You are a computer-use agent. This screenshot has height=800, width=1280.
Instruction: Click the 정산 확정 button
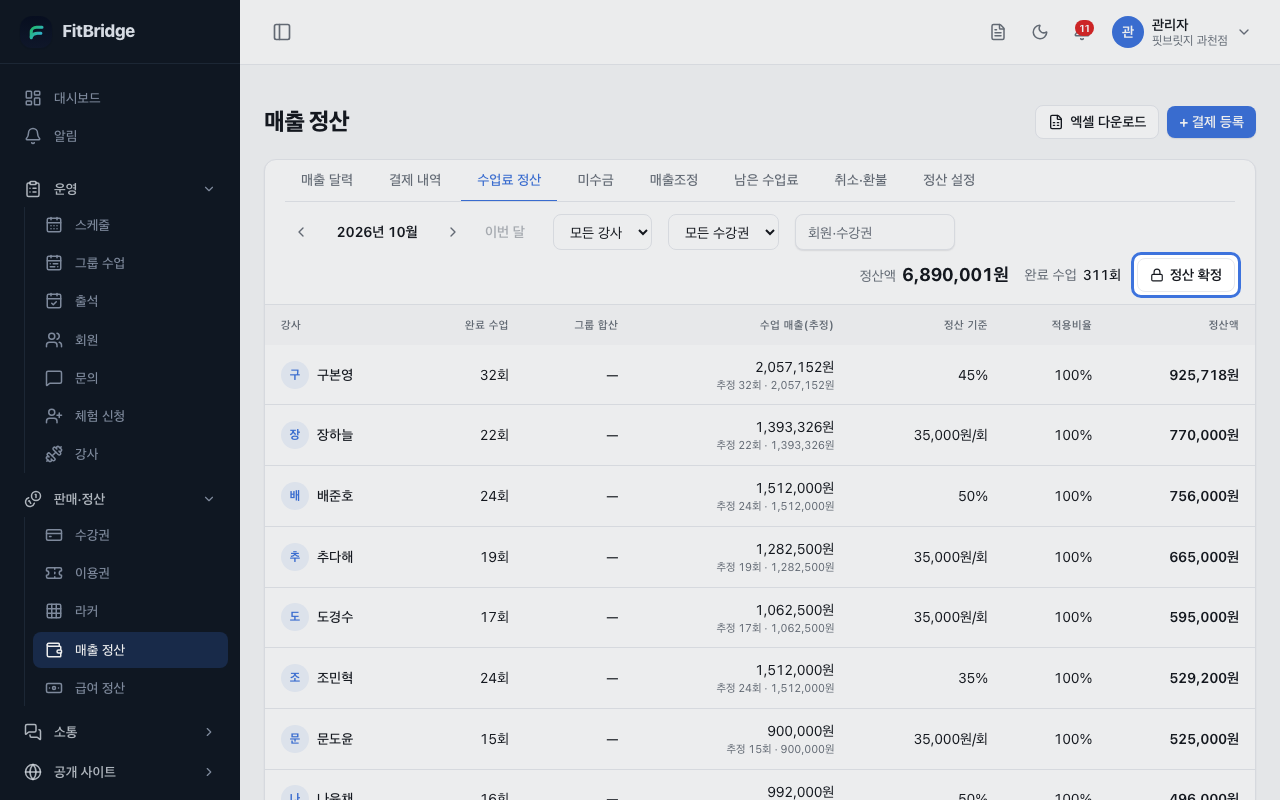[x=1186, y=275]
